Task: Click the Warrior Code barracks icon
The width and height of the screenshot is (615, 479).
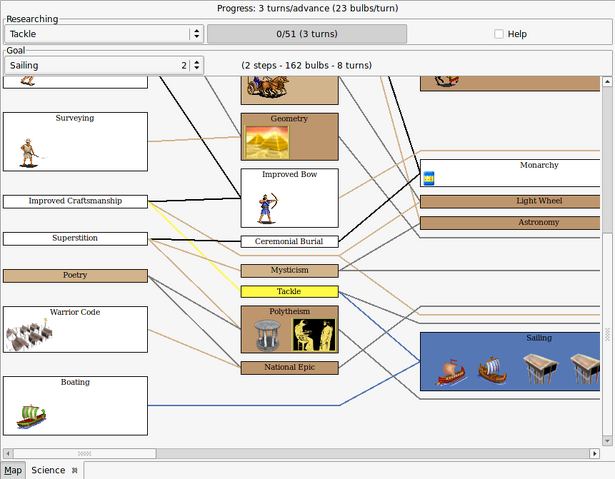Action: [x=28, y=334]
